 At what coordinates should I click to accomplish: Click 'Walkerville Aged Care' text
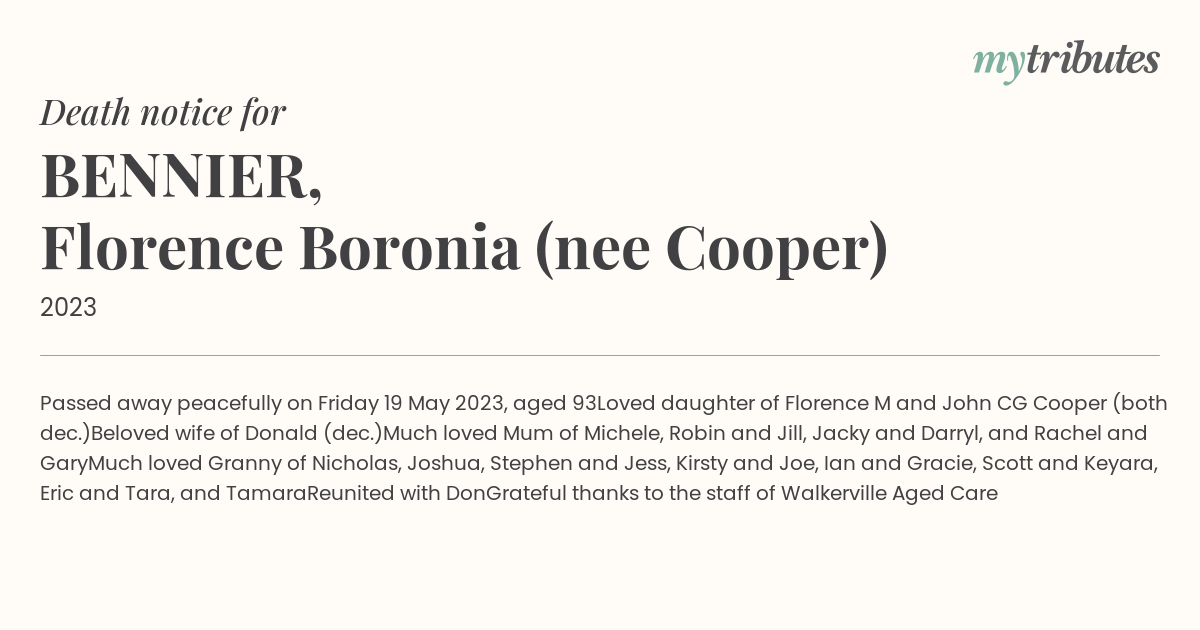click(x=889, y=494)
